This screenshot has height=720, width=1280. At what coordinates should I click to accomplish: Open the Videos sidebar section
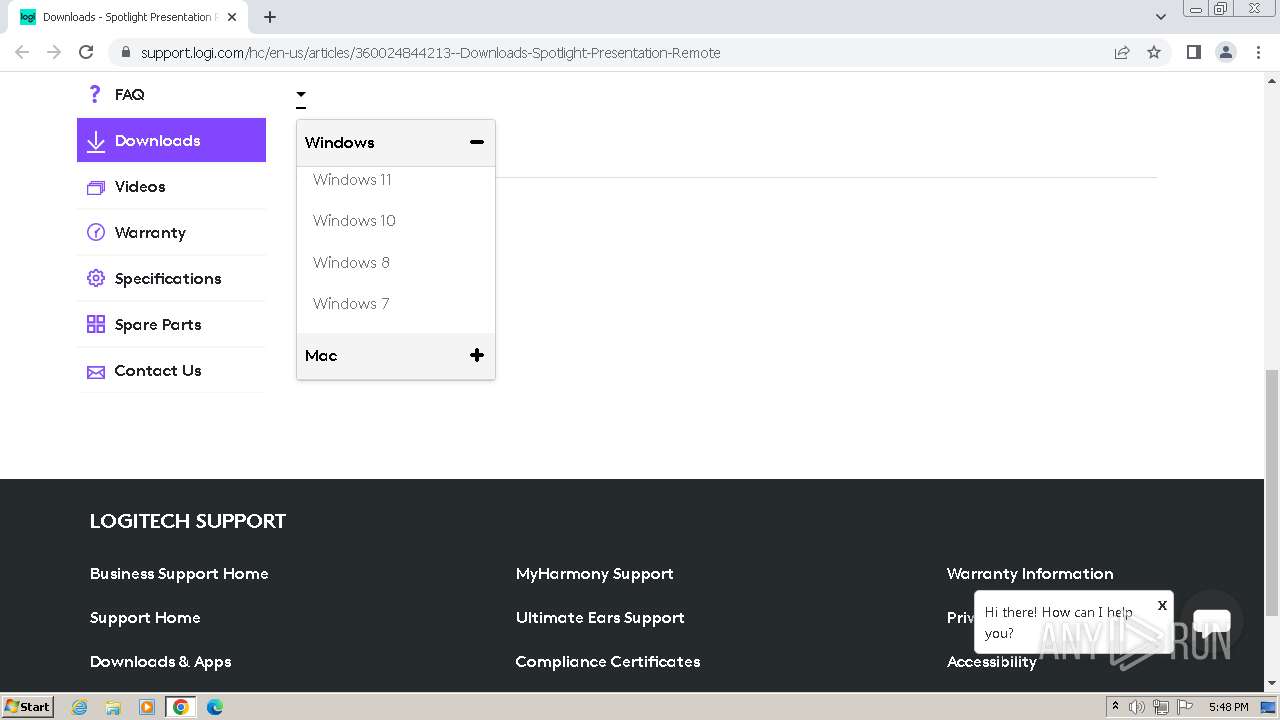coord(171,186)
